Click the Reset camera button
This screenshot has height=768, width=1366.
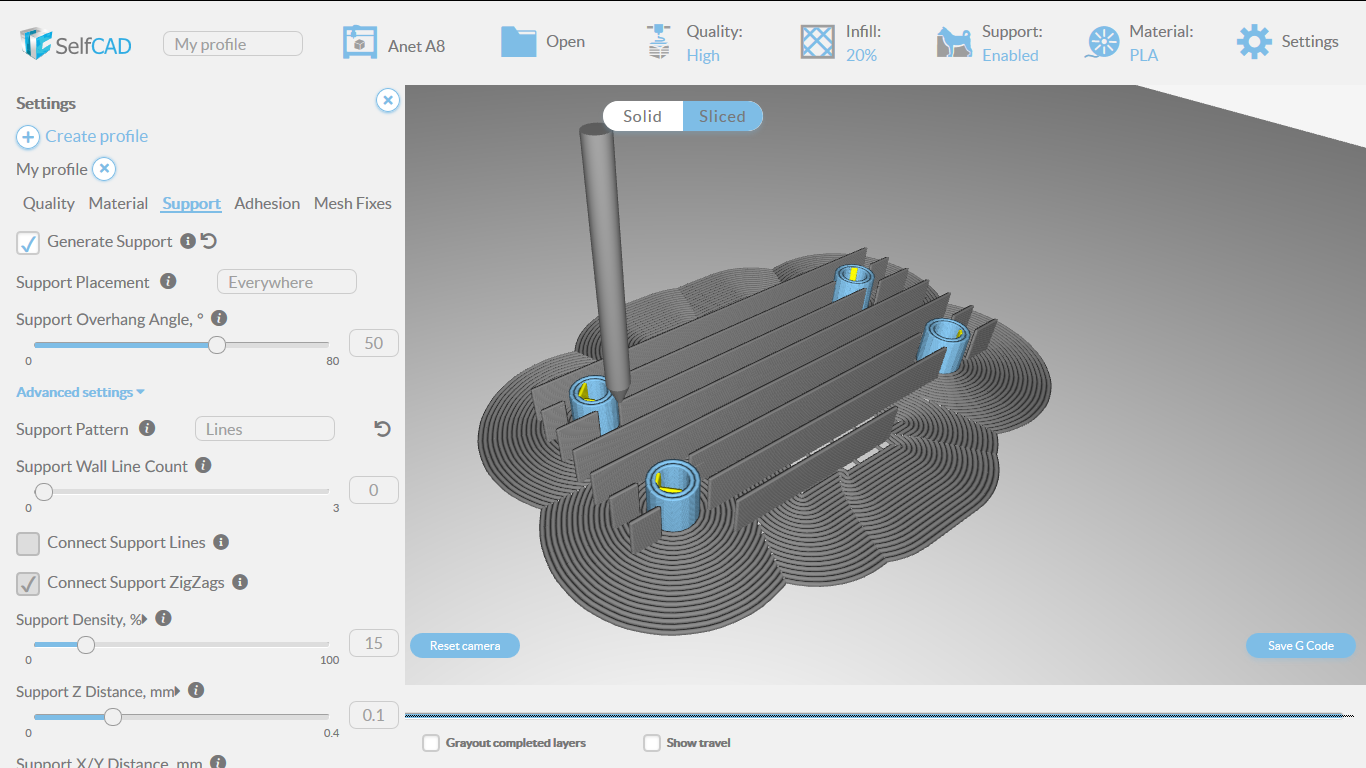(465, 645)
